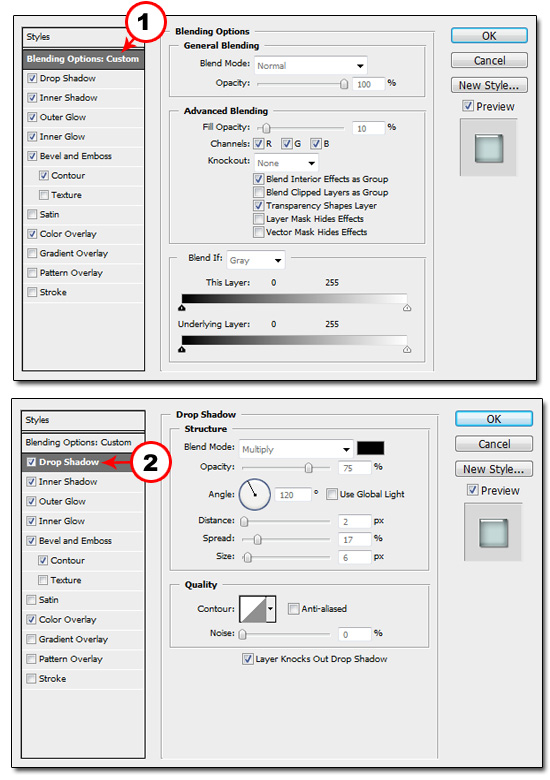Toggle Preview in the Blending Options dialog
The height and width of the screenshot is (780, 550).
point(467,106)
